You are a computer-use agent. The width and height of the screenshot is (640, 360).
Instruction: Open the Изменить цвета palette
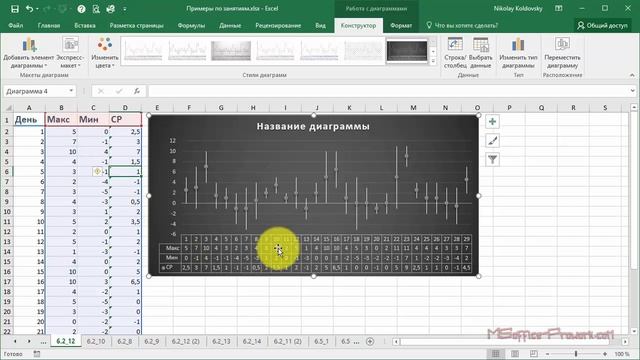[104, 53]
